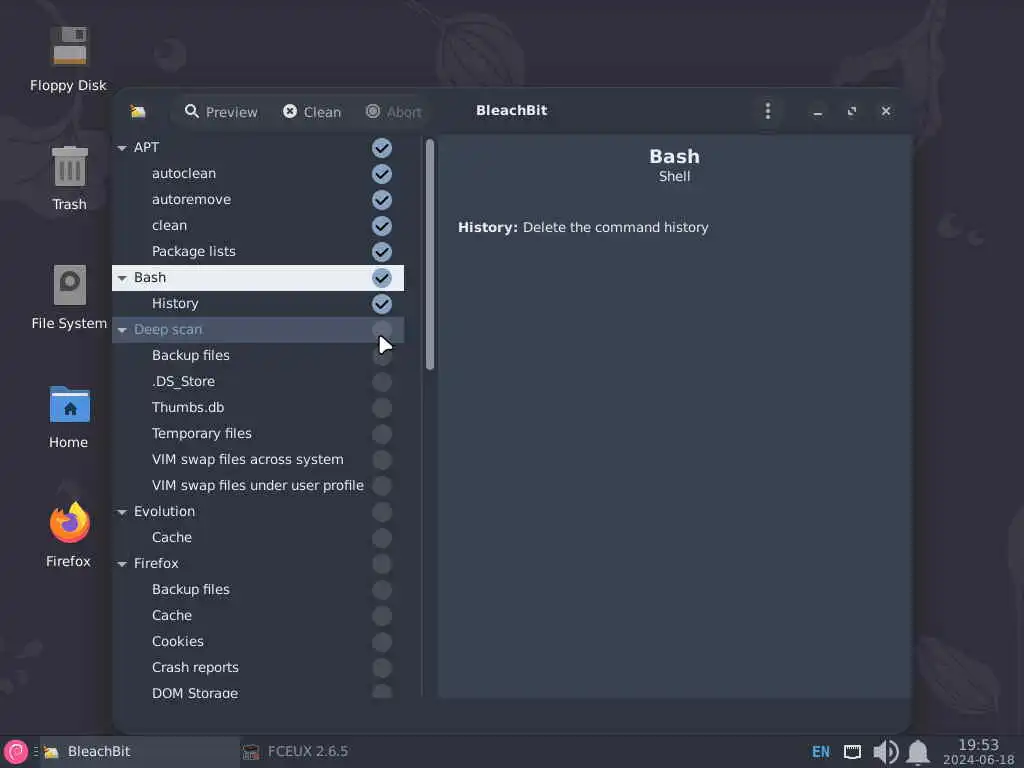Select the Temporary files row
Screen dimensions: 1024x768
pyautogui.click(x=258, y=434)
